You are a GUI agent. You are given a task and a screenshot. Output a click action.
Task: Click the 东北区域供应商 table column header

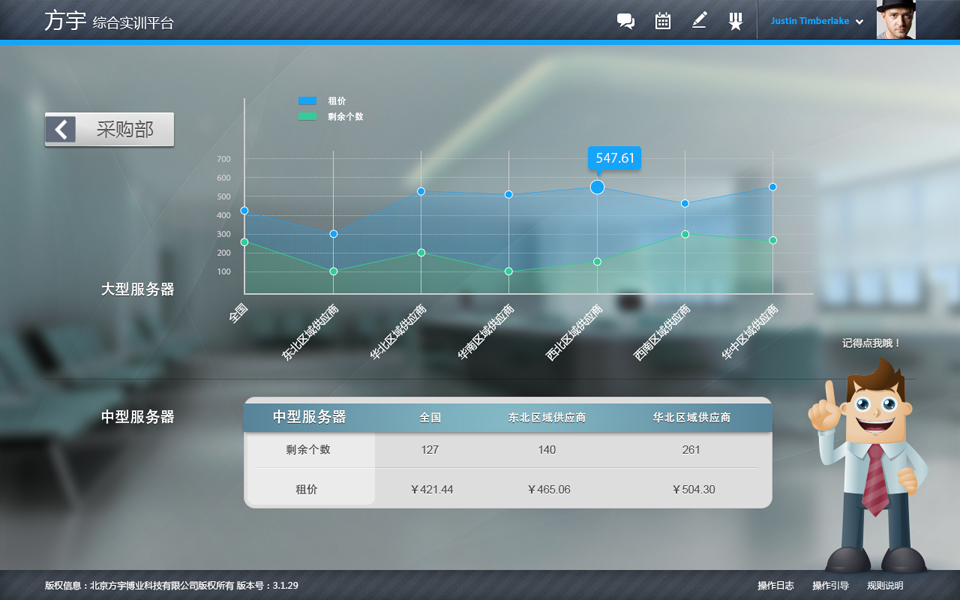click(x=547, y=417)
